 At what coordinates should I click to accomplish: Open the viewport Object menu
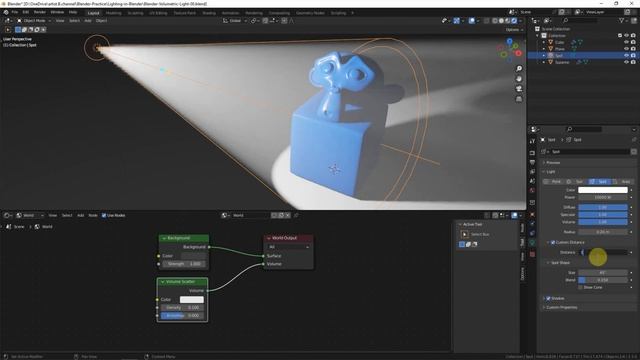(x=101, y=20)
